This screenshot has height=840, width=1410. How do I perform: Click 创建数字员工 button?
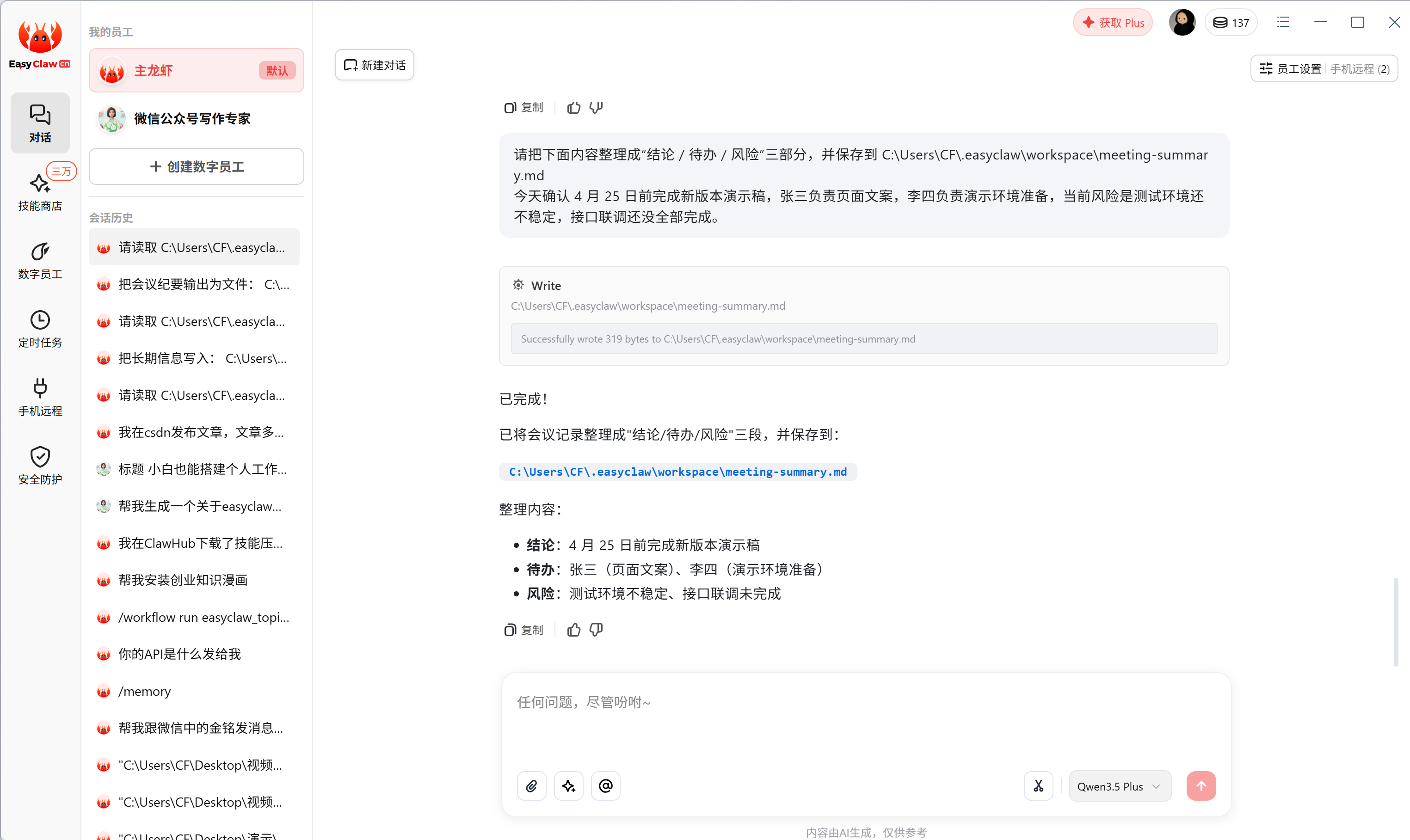tap(197, 166)
